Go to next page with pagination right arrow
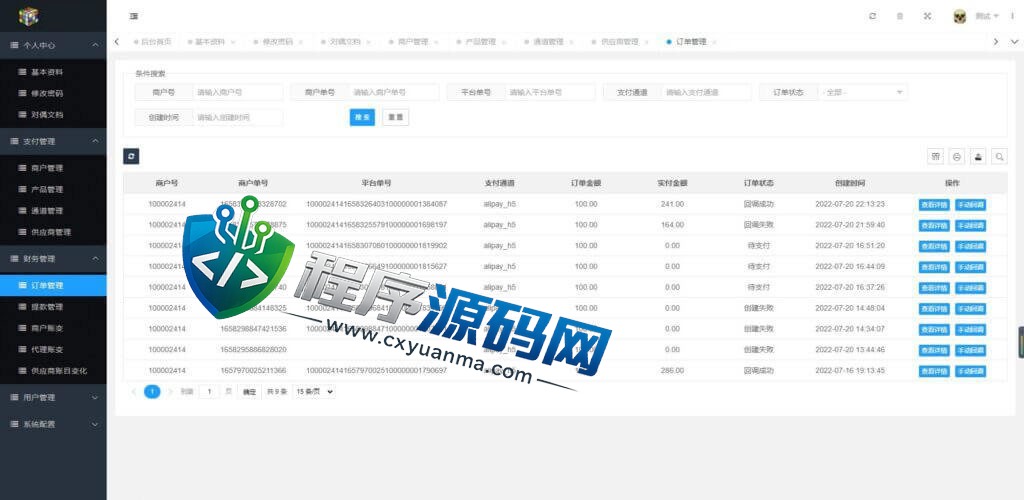 (170, 392)
